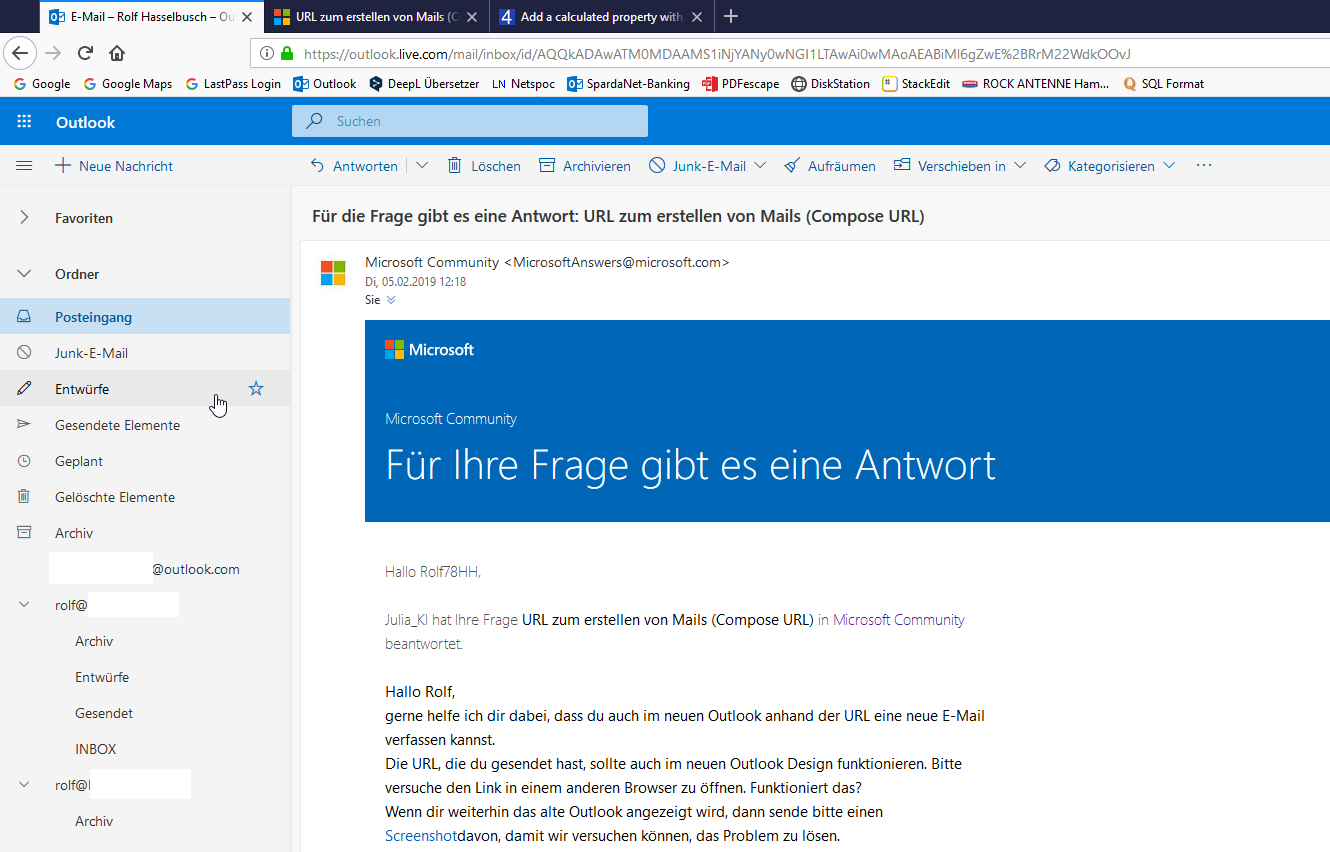Open the Verschieben in dropdown arrow
Viewport: 1330px width, 852px height.
click(x=1020, y=165)
